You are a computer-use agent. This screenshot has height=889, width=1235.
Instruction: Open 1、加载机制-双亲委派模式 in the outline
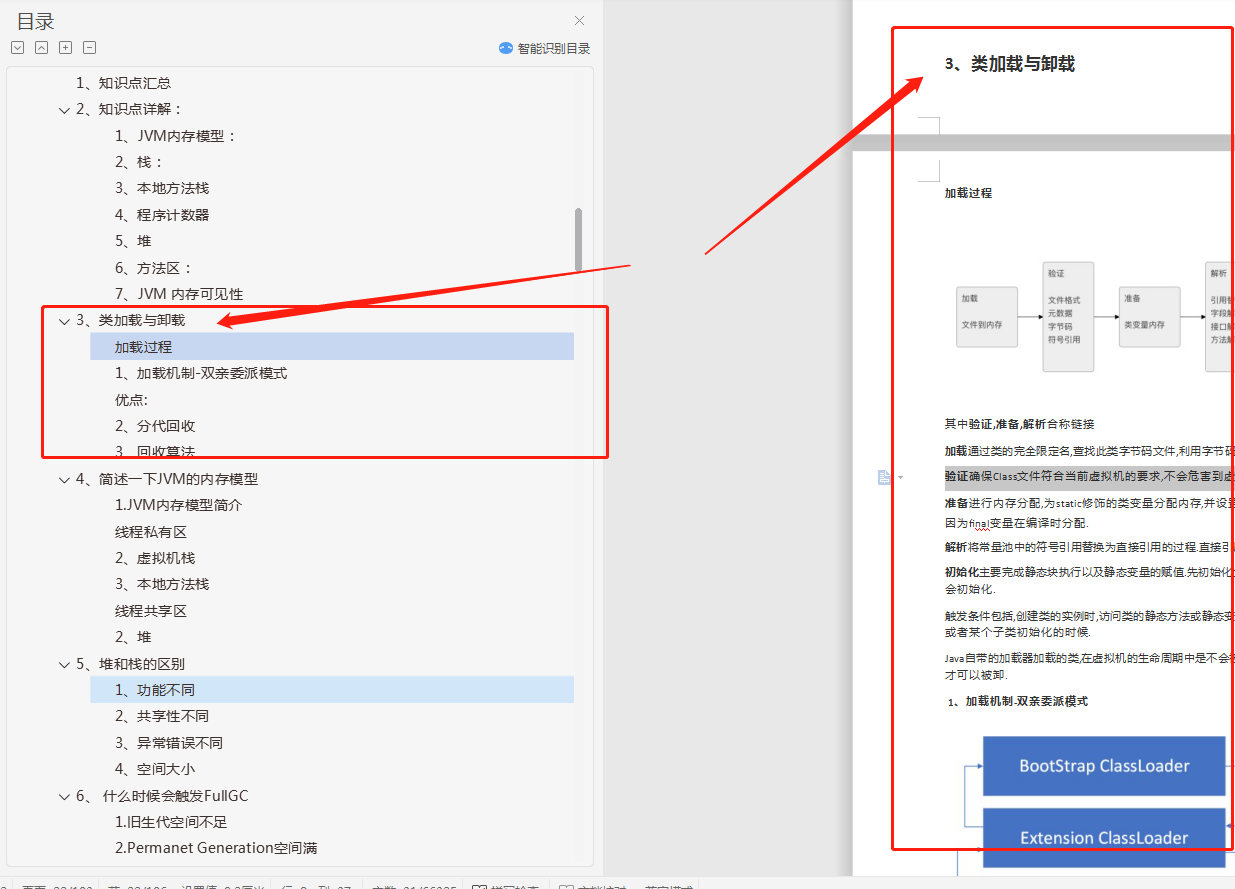(x=201, y=373)
